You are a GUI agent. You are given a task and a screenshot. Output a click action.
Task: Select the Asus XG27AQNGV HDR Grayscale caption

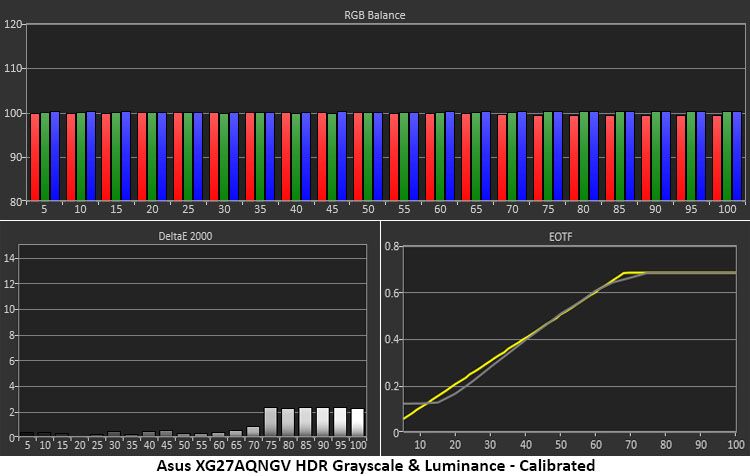375,465
